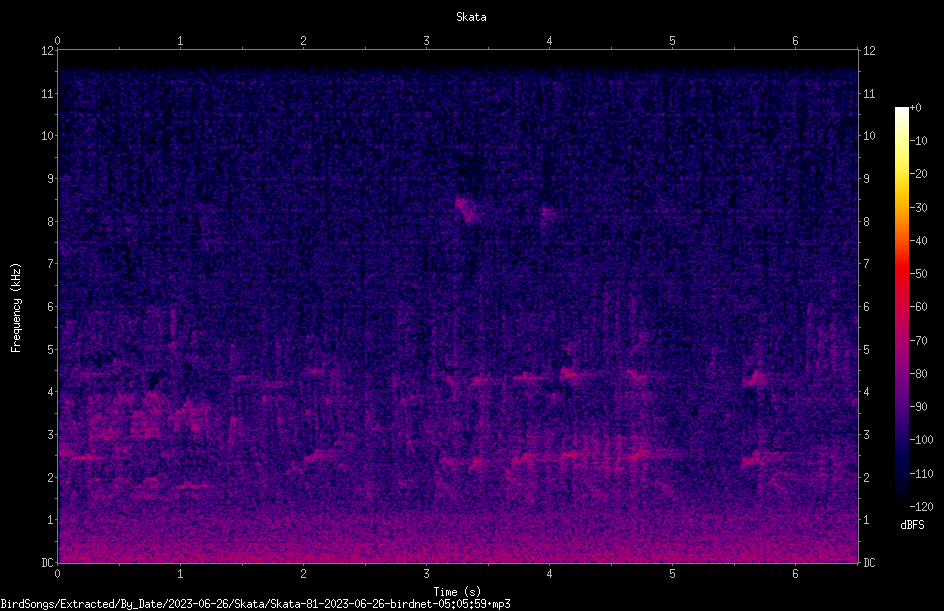Click the "0" tick label on the bottom time axis
944x611 pixels.
[57, 574]
